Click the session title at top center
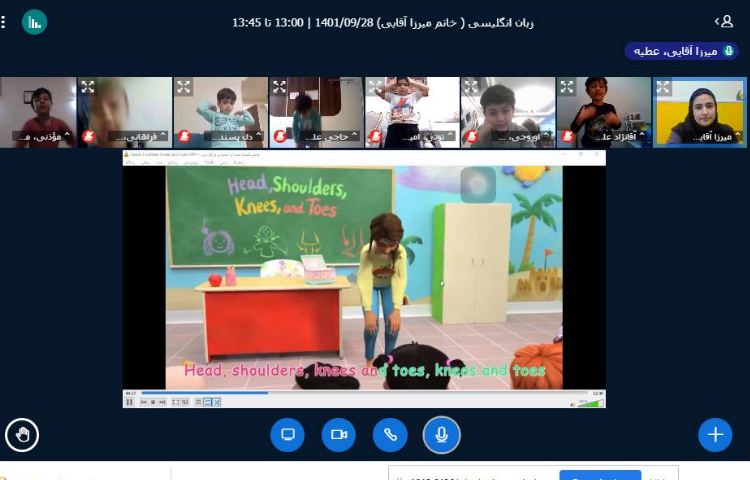The image size is (750, 480). point(383,22)
